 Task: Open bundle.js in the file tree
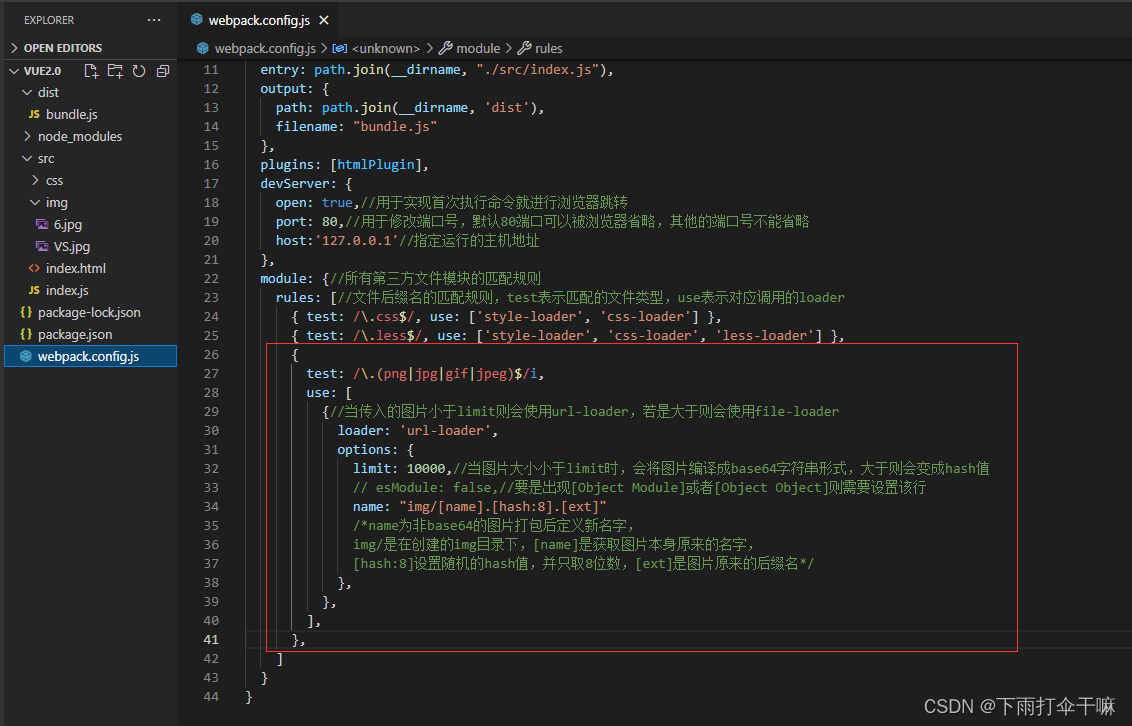click(x=71, y=114)
